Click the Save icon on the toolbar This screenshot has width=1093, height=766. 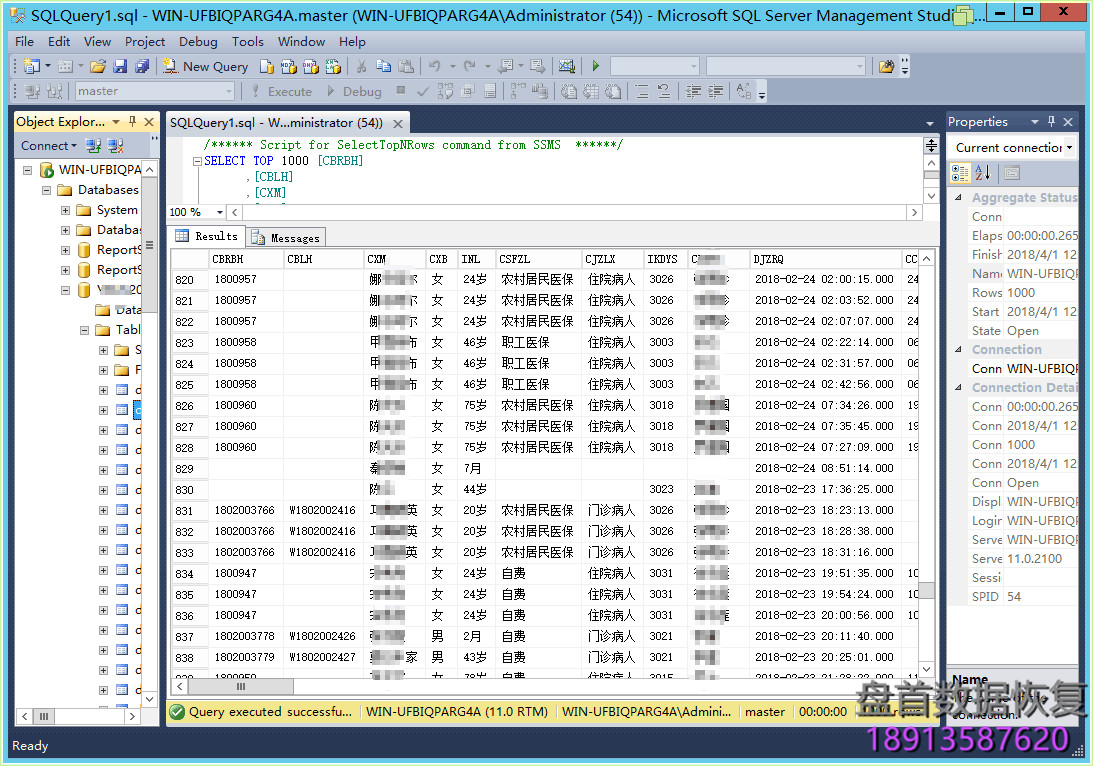tap(120, 66)
